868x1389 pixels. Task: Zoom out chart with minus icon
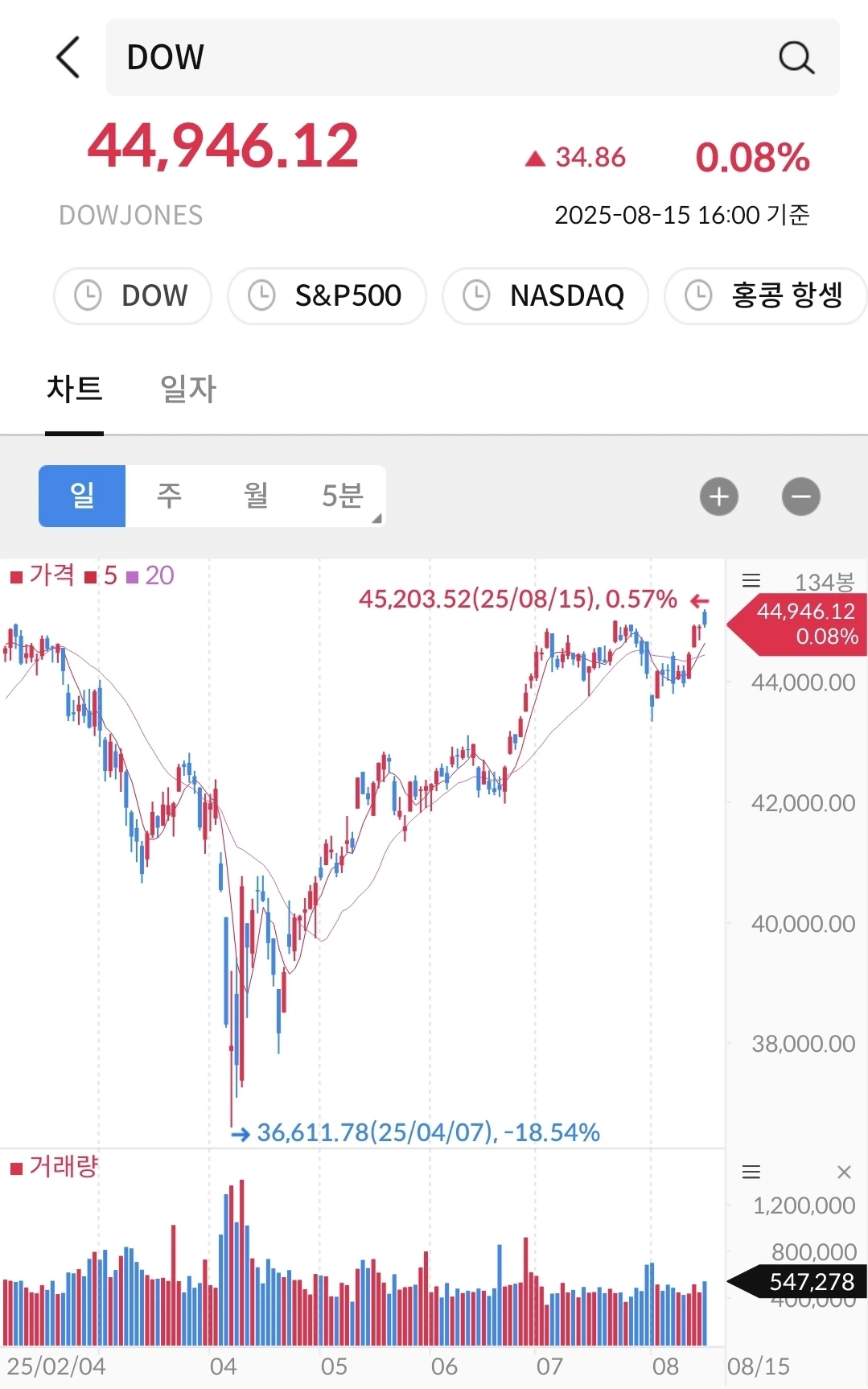click(x=801, y=497)
